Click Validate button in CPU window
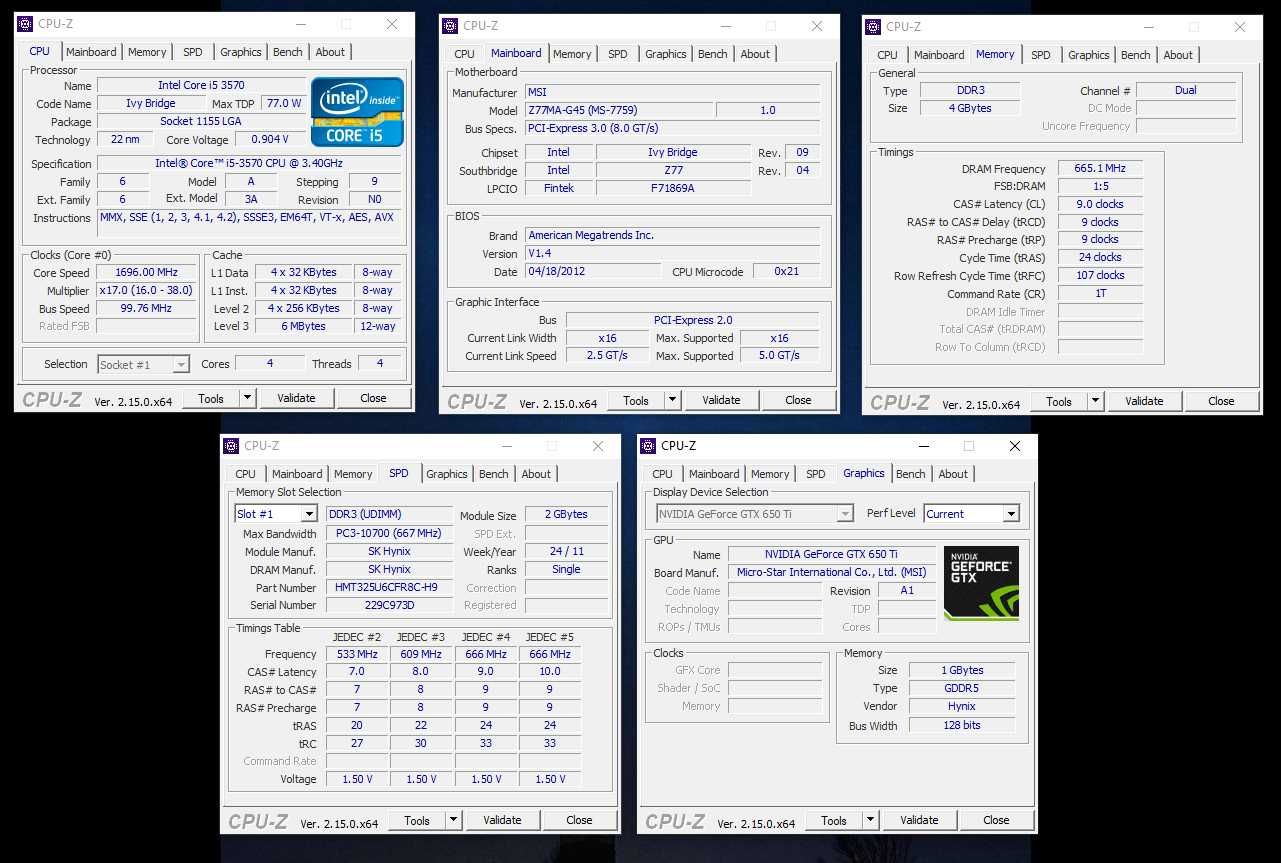1281x863 pixels. tap(296, 398)
